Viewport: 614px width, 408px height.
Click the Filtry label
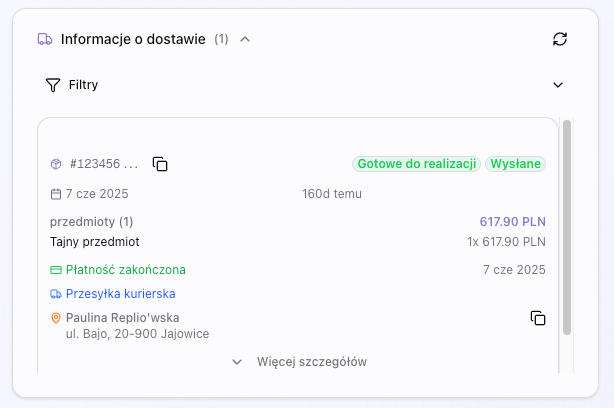coord(83,85)
